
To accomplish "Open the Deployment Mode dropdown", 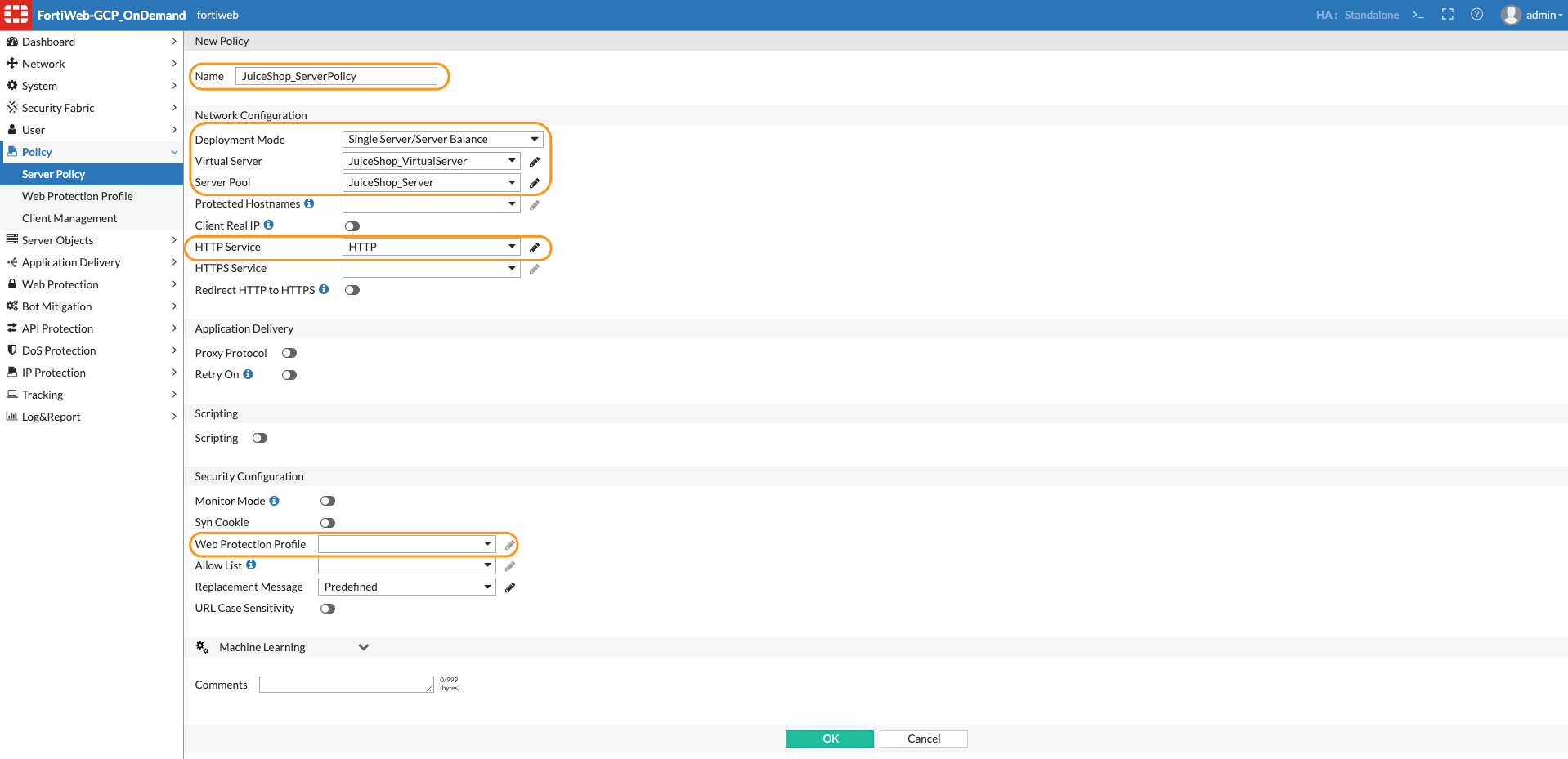I will pyautogui.click(x=443, y=139).
